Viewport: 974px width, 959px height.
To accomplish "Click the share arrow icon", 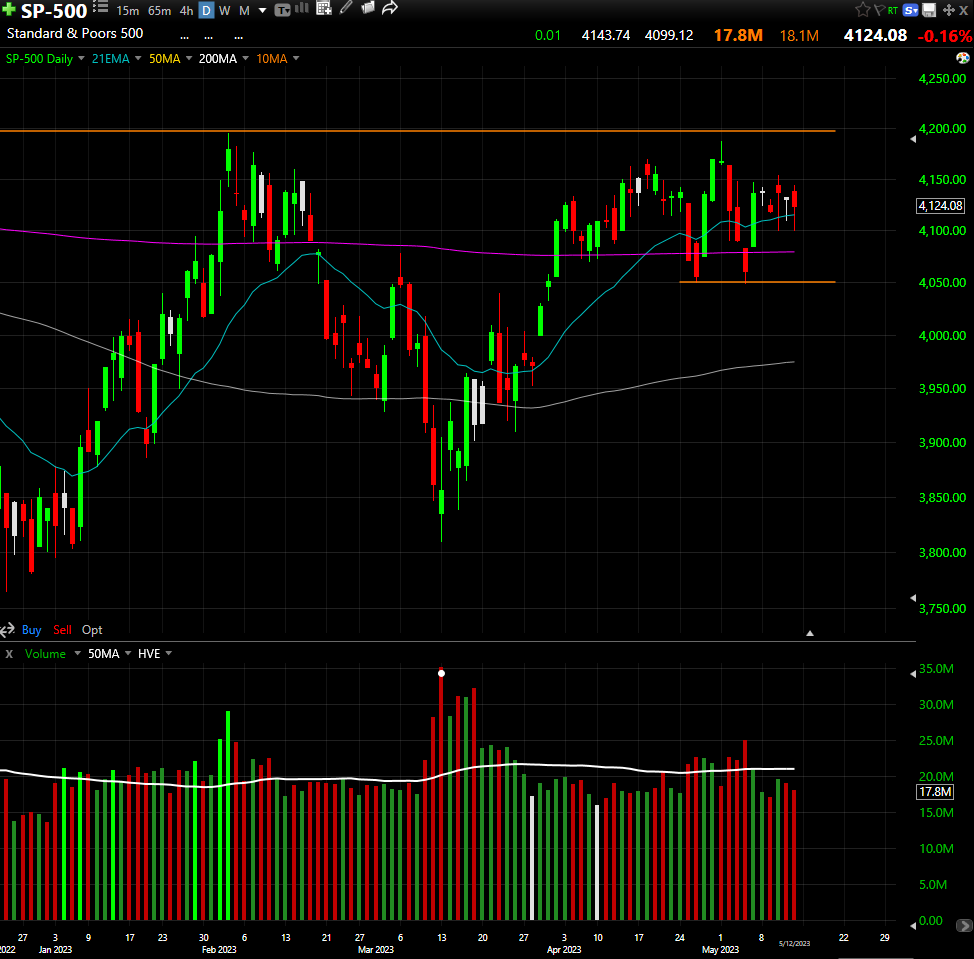I will coord(389,8).
